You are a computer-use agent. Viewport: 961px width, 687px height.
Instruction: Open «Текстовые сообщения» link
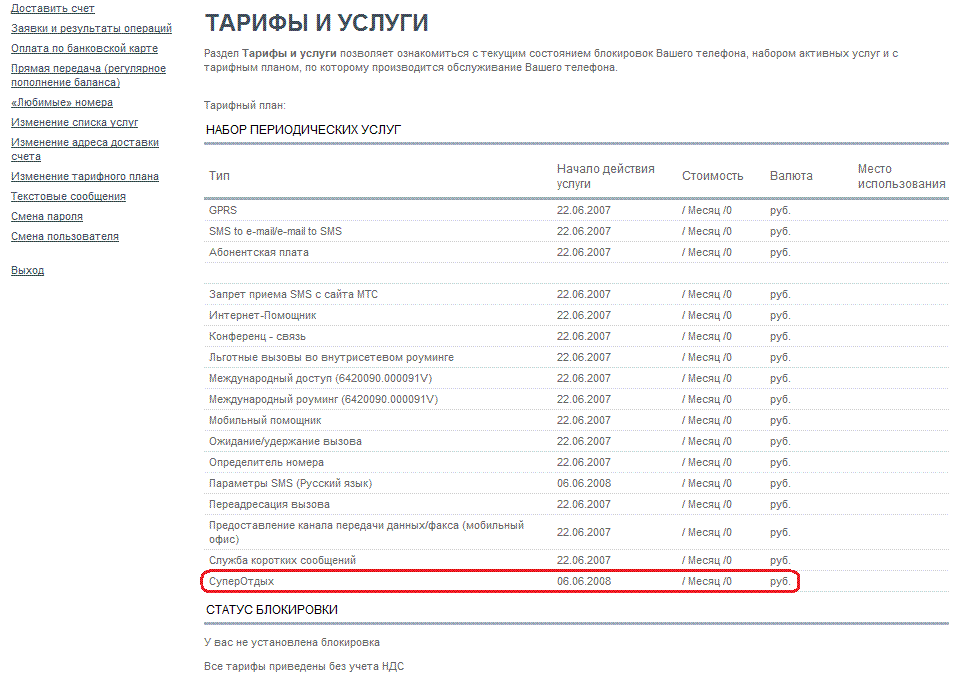click(68, 196)
